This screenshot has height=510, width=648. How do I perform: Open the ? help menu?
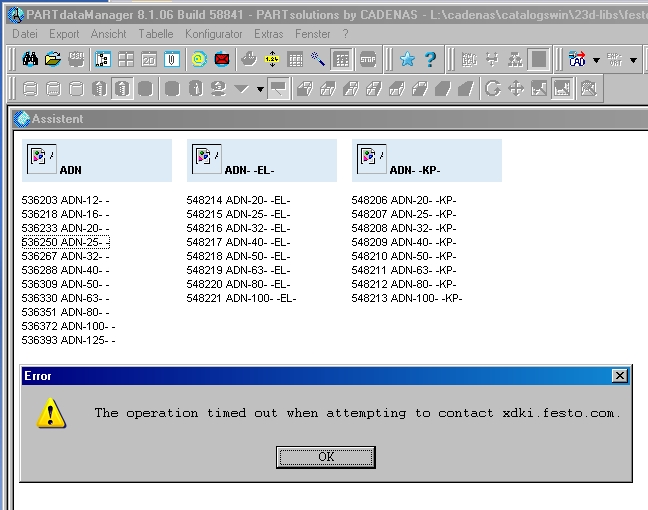(x=345, y=34)
